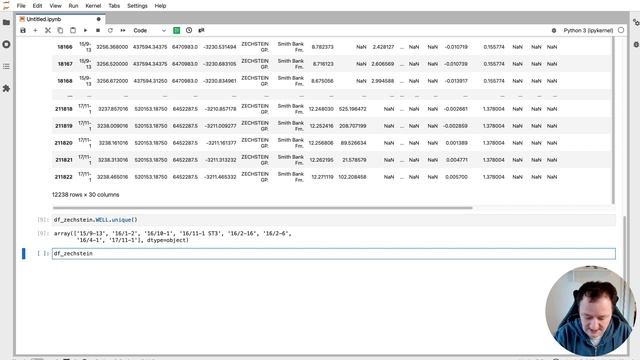Viewport: 640px width, 360px height.
Task: Click the JupyterLab logo
Action: click(6, 6)
